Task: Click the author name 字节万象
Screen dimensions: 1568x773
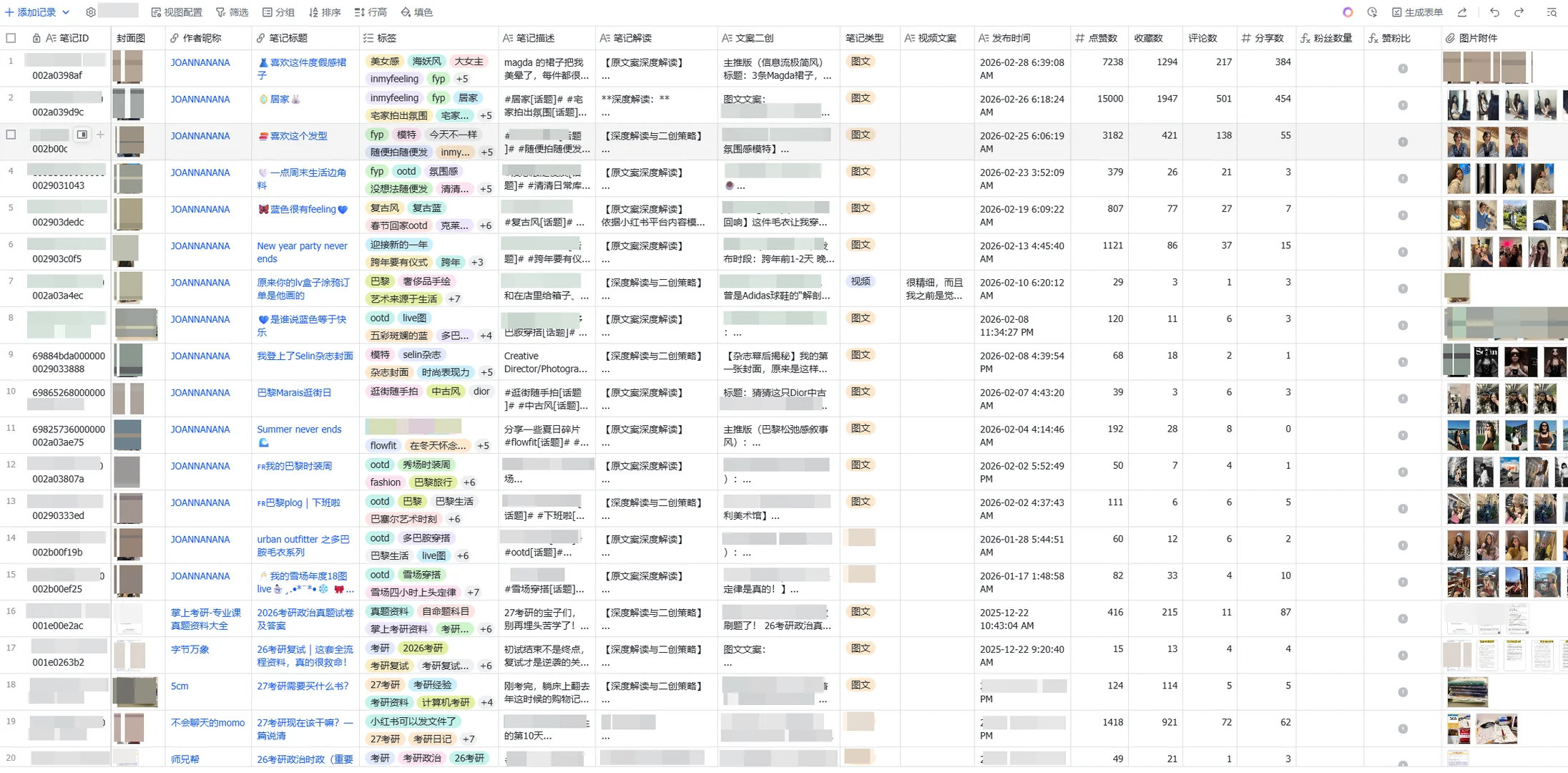Action: (190, 649)
